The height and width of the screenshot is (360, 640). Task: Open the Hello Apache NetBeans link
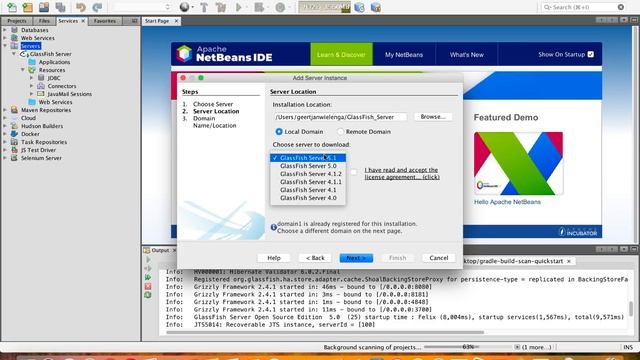tap(507, 202)
